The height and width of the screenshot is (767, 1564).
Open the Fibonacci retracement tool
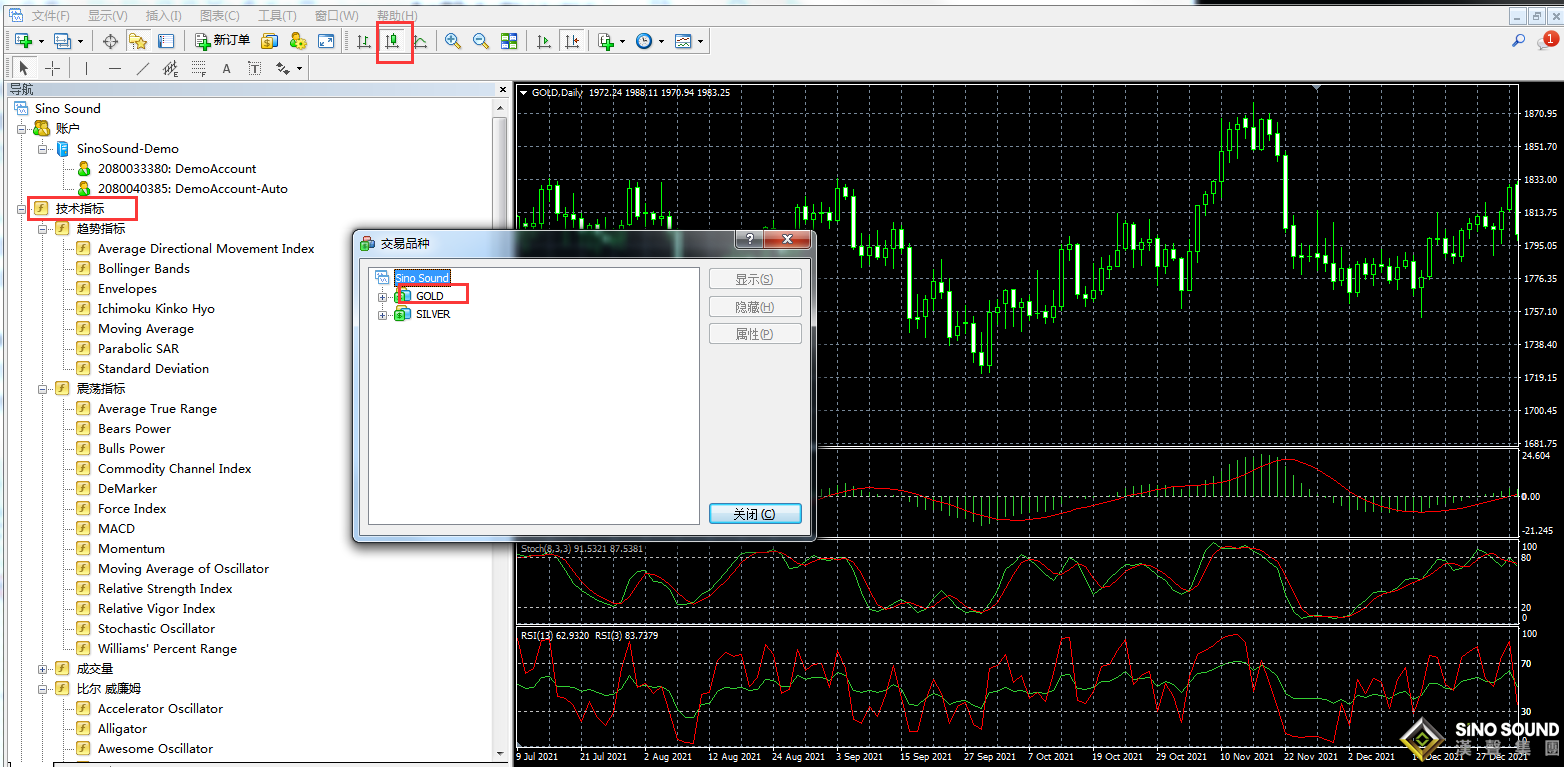[199, 68]
